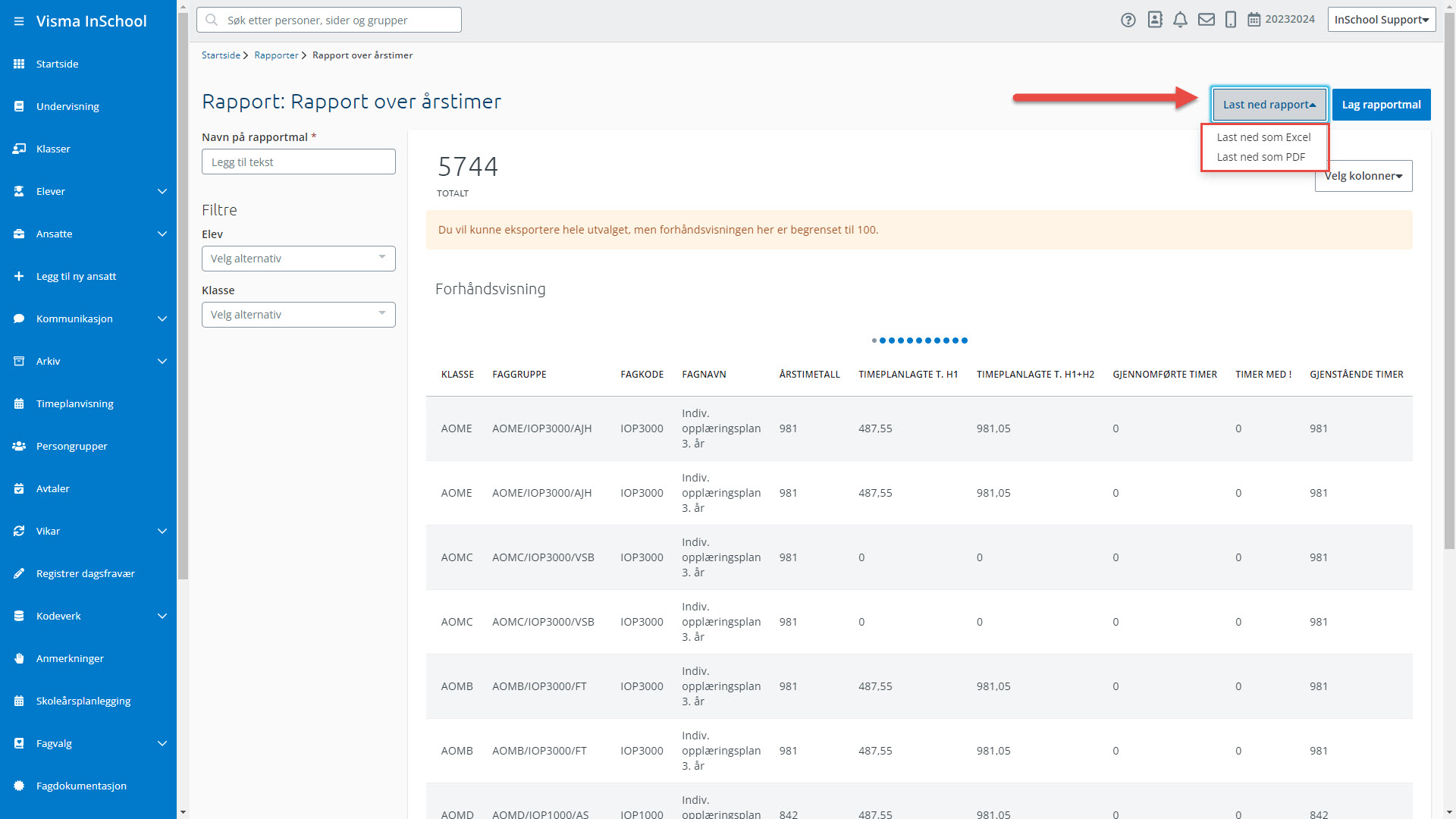Click the Fagdokumentasjon badge icon
Screen dimensions: 1456x819
[19, 786]
